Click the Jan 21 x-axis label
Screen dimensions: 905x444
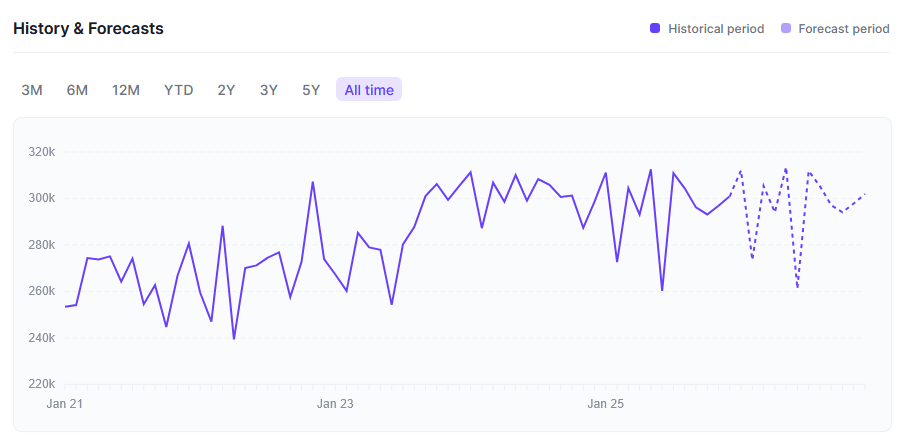click(x=63, y=404)
